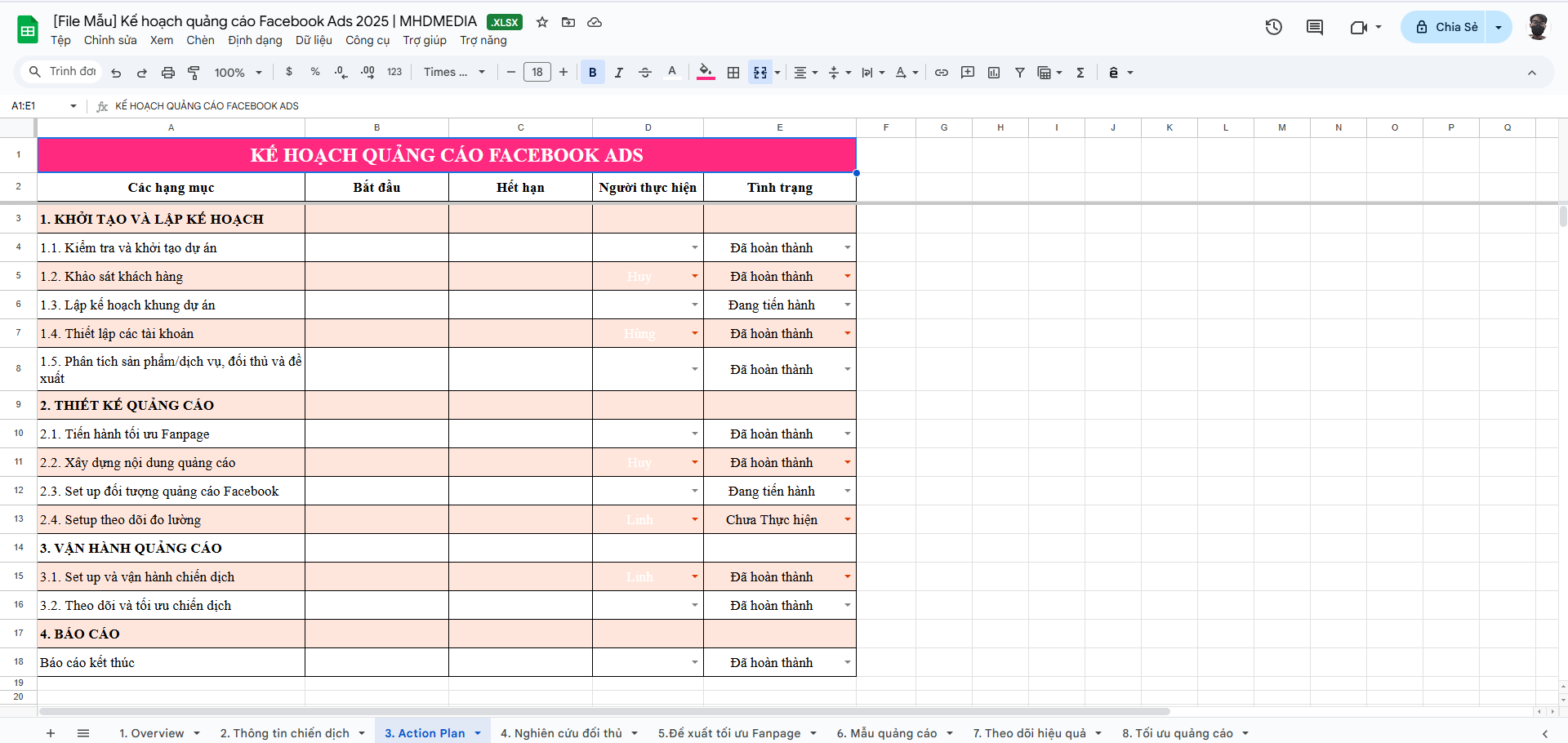Select the Paint format tool

[194, 73]
